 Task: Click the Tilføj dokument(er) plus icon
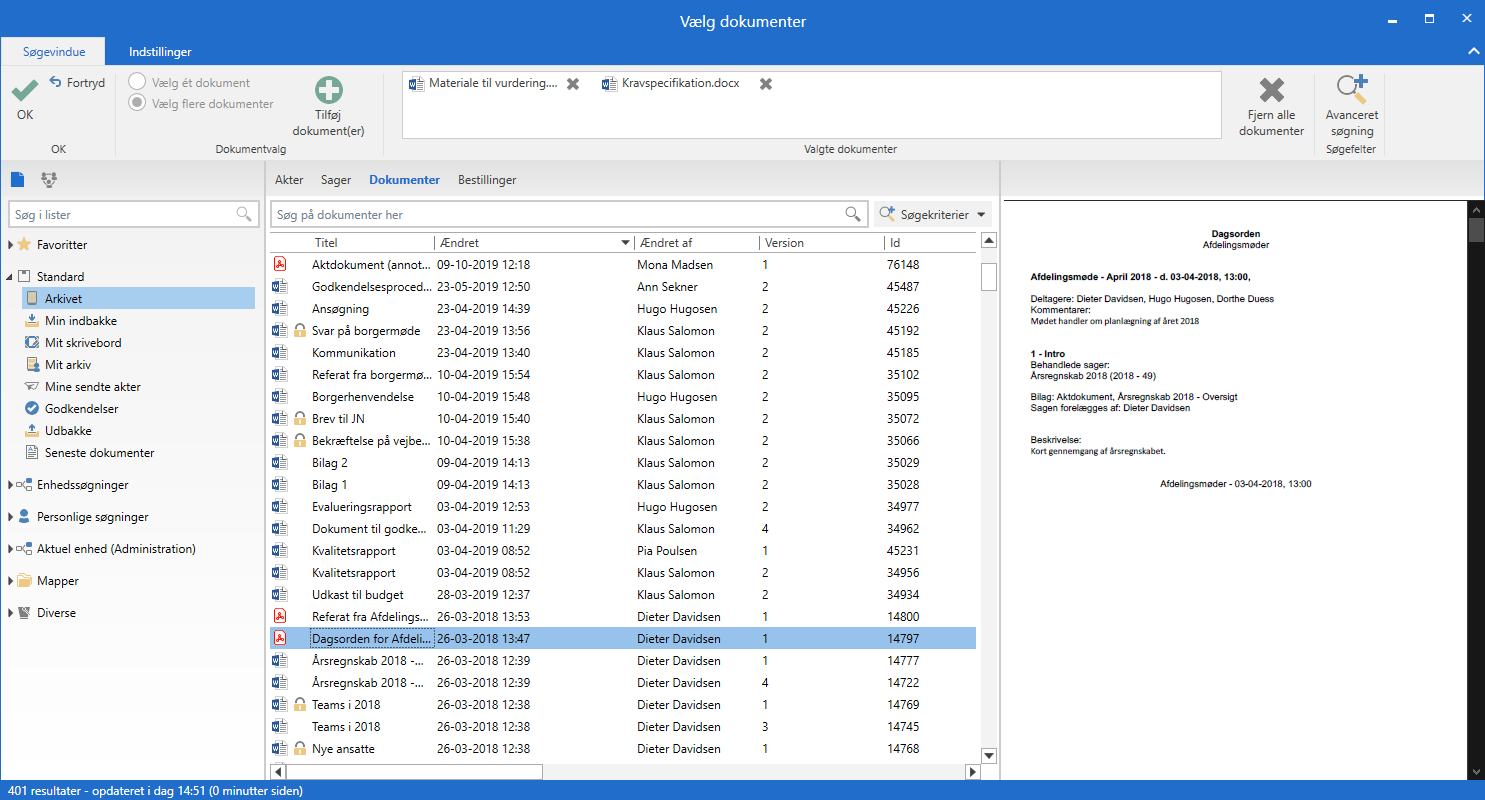coord(328,91)
